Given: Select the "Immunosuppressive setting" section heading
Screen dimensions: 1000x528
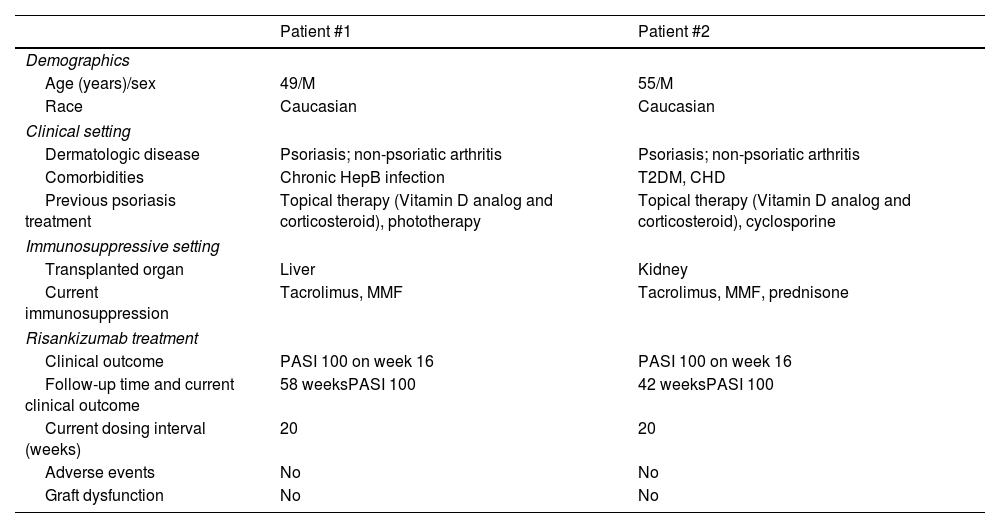Looking at the screenshot, I should tap(122, 246).
